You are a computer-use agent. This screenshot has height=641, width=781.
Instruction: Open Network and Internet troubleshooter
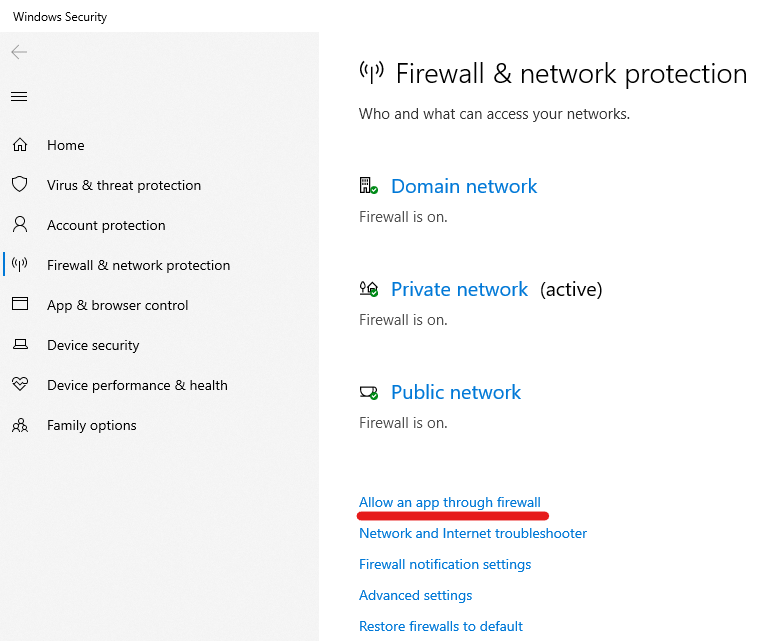click(472, 533)
